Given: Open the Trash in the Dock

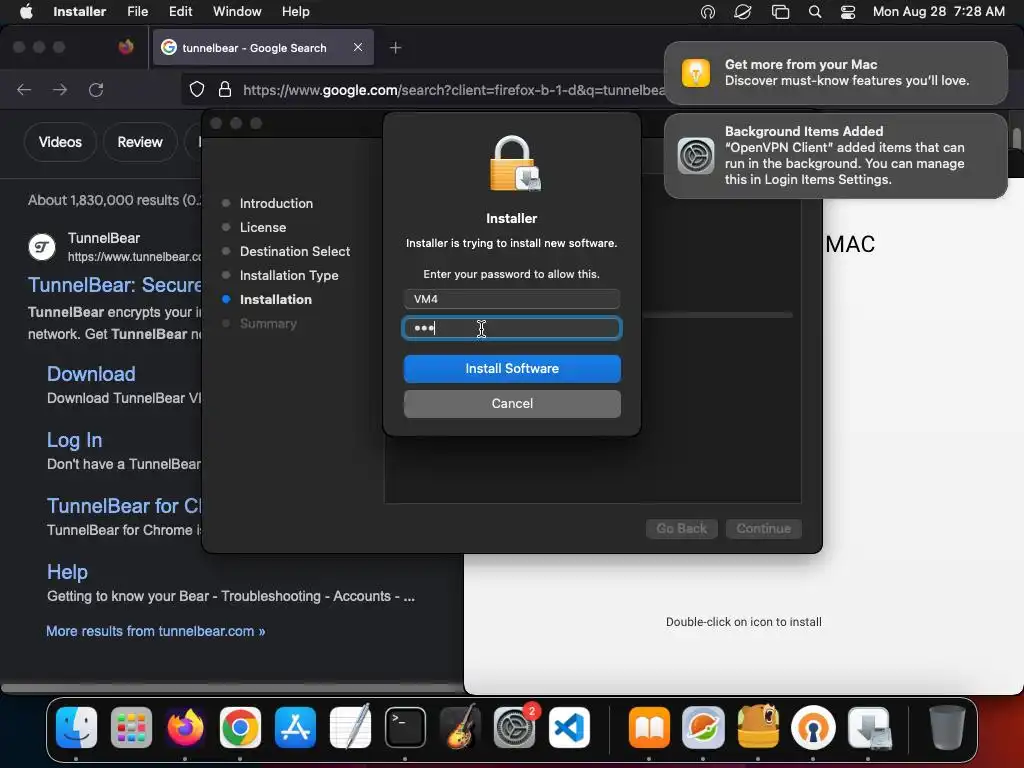Looking at the screenshot, I should (947, 727).
